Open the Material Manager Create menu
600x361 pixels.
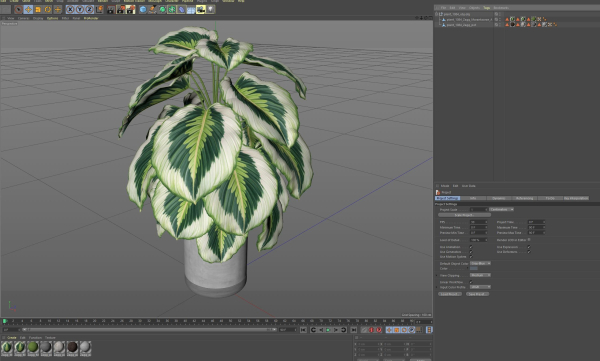point(12,338)
